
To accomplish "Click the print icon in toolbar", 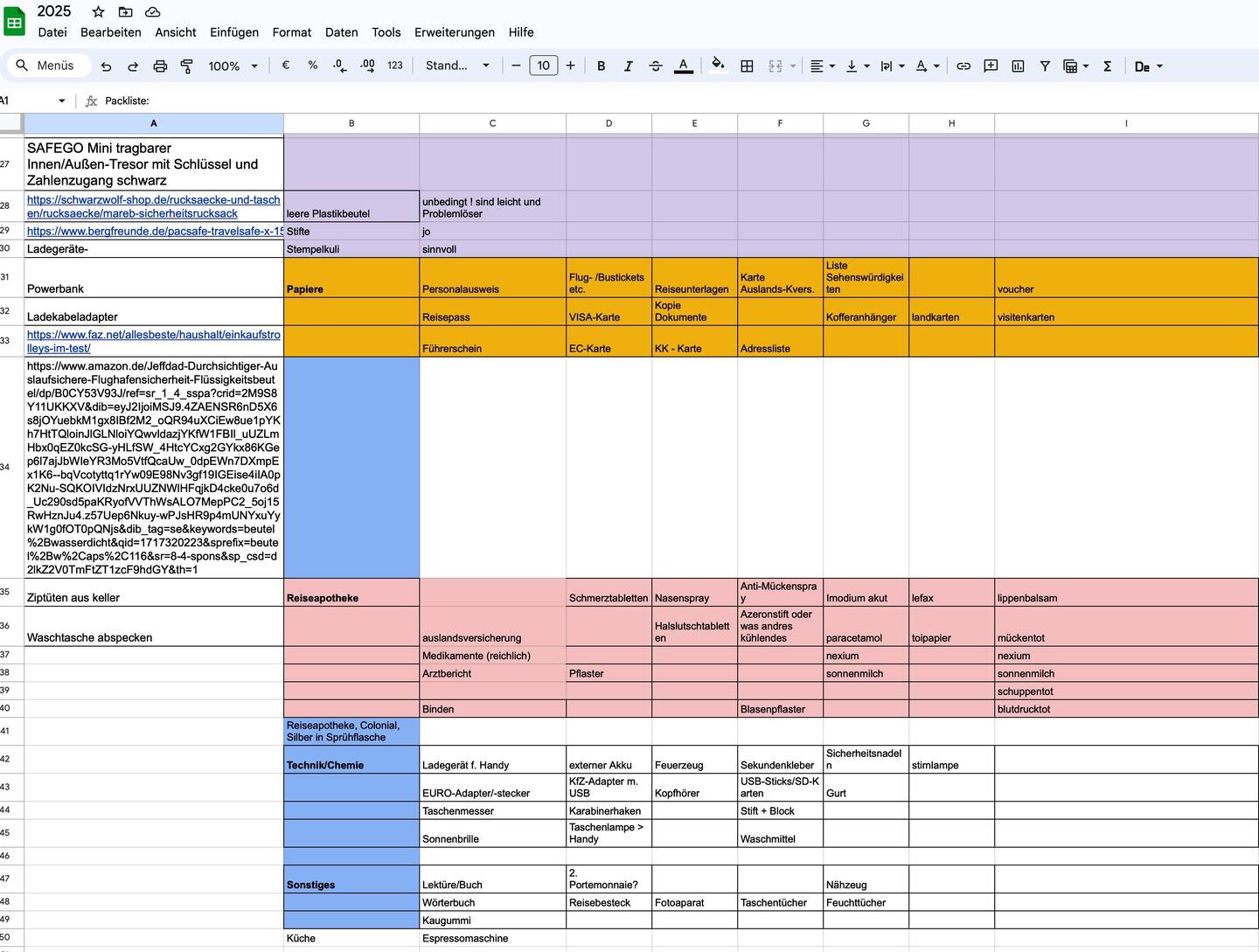I will coord(160,66).
